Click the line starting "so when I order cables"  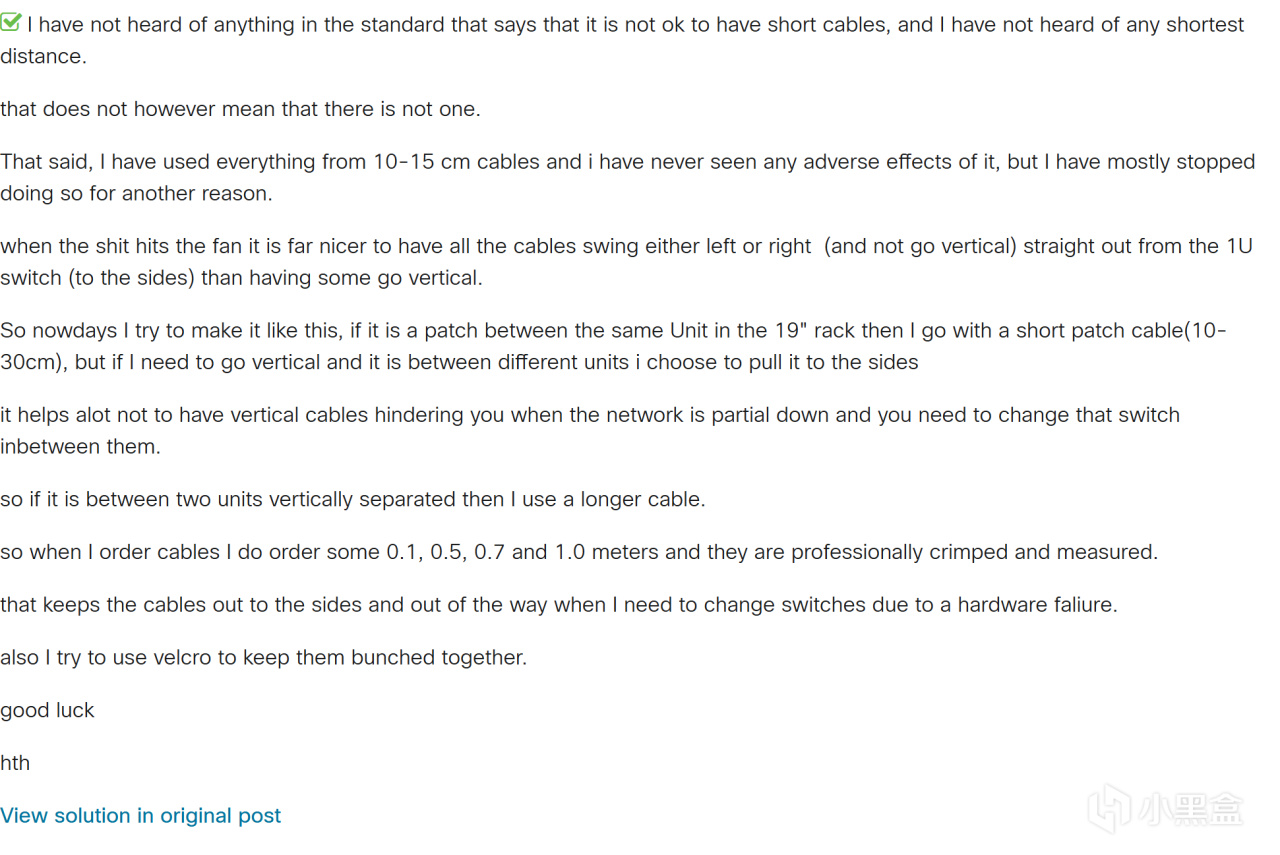(x=578, y=552)
